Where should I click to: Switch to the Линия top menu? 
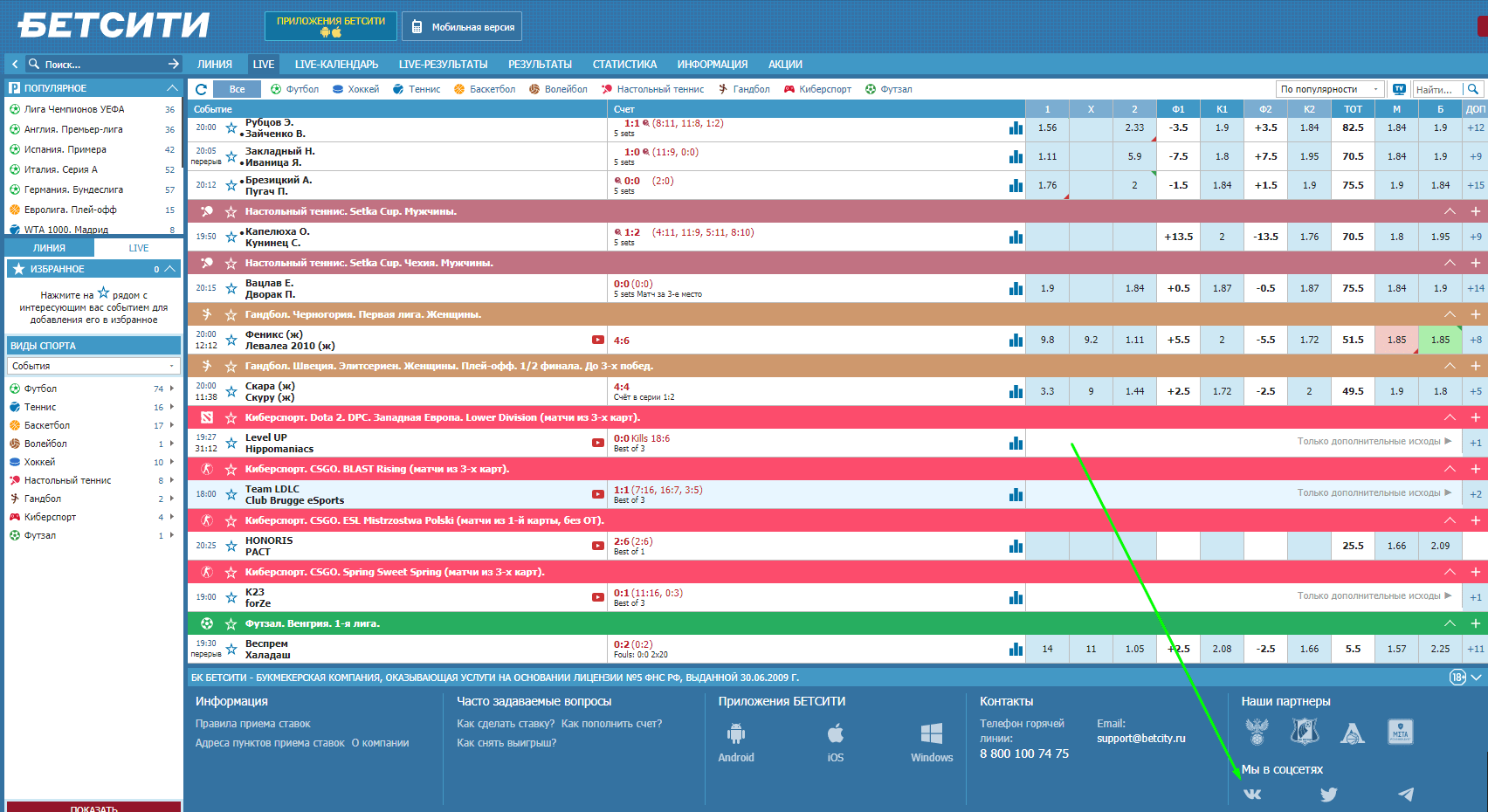click(x=215, y=64)
